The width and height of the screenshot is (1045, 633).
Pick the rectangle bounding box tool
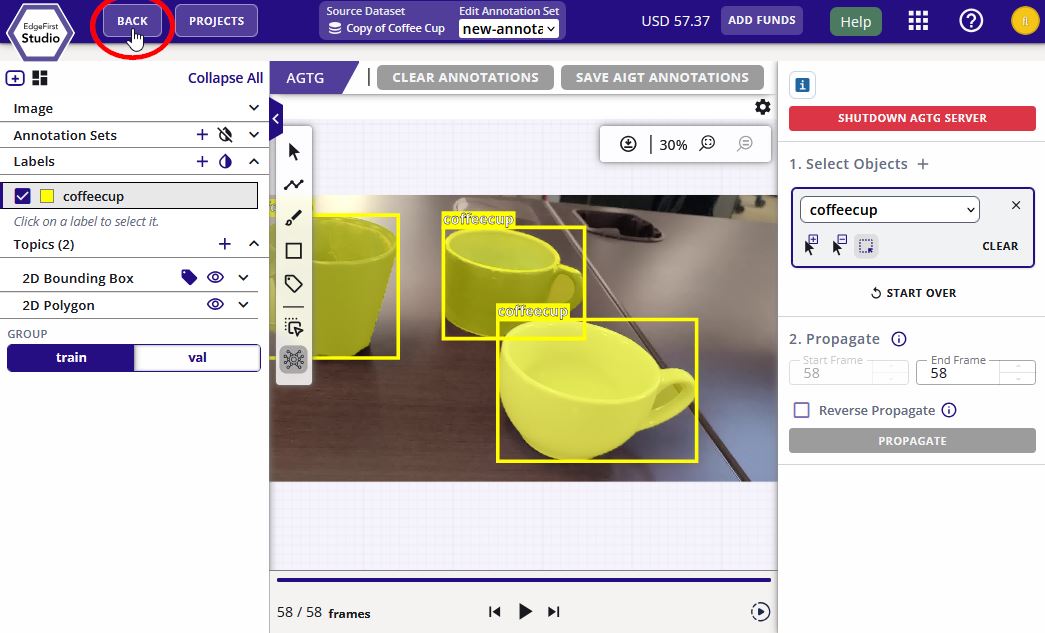294,251
